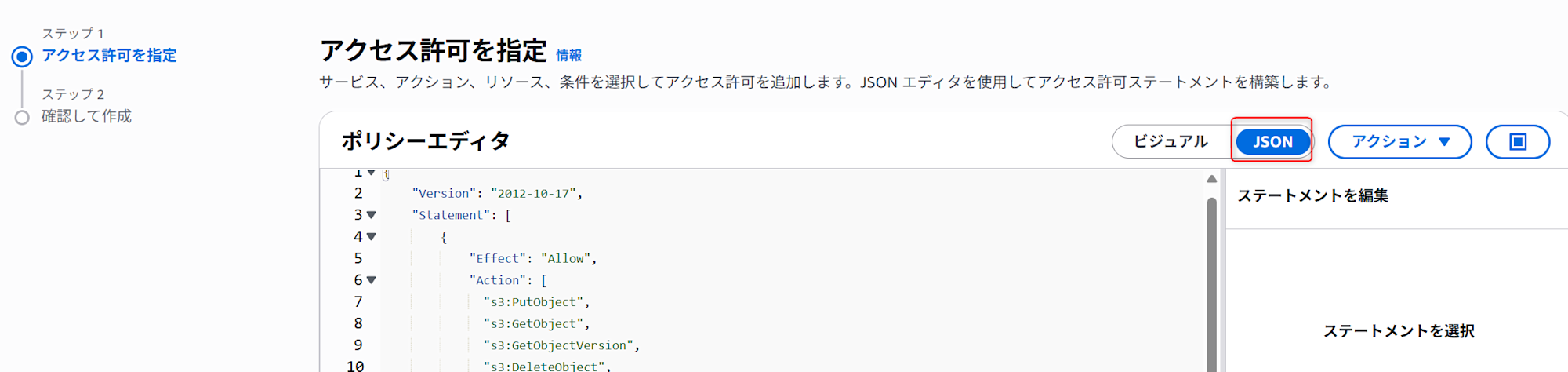
Task: Collapse the Statement array at line 3
Action: (371, 214)
